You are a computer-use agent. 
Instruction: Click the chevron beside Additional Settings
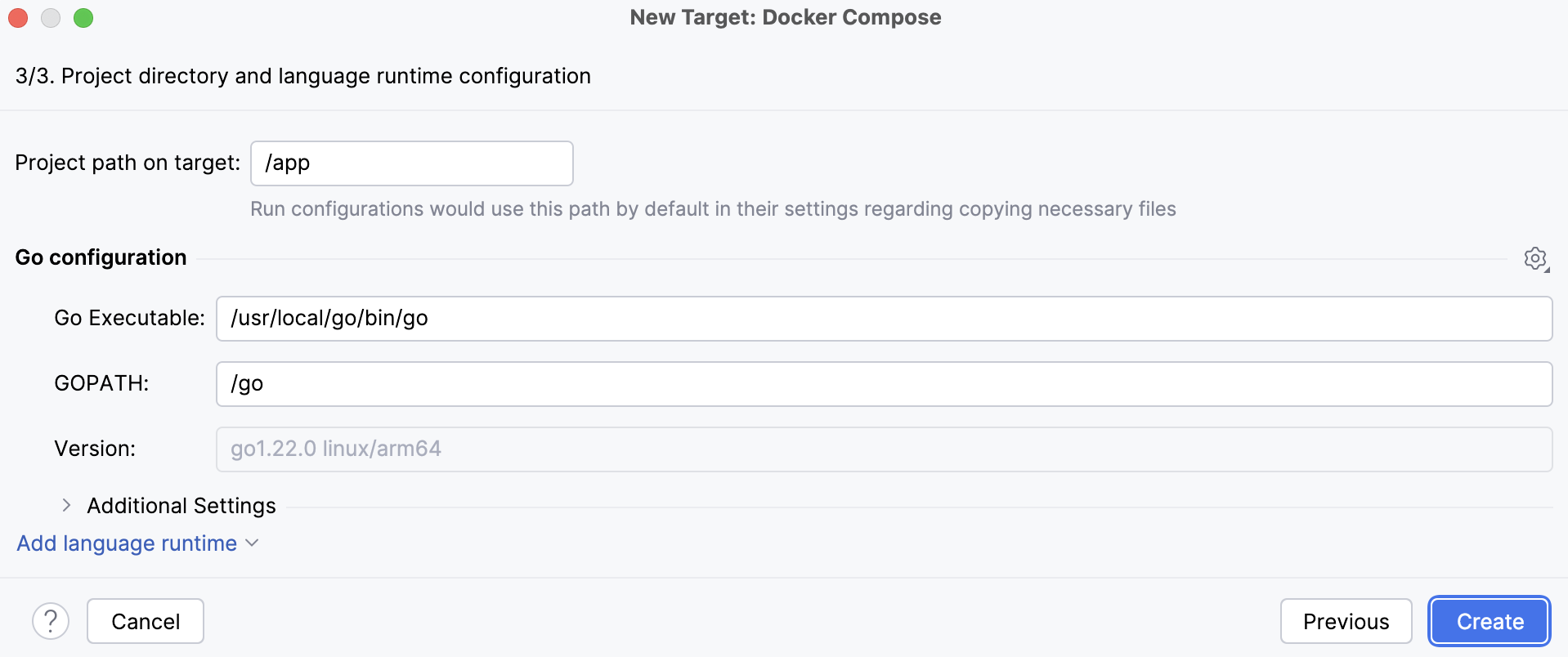point(65,505)
